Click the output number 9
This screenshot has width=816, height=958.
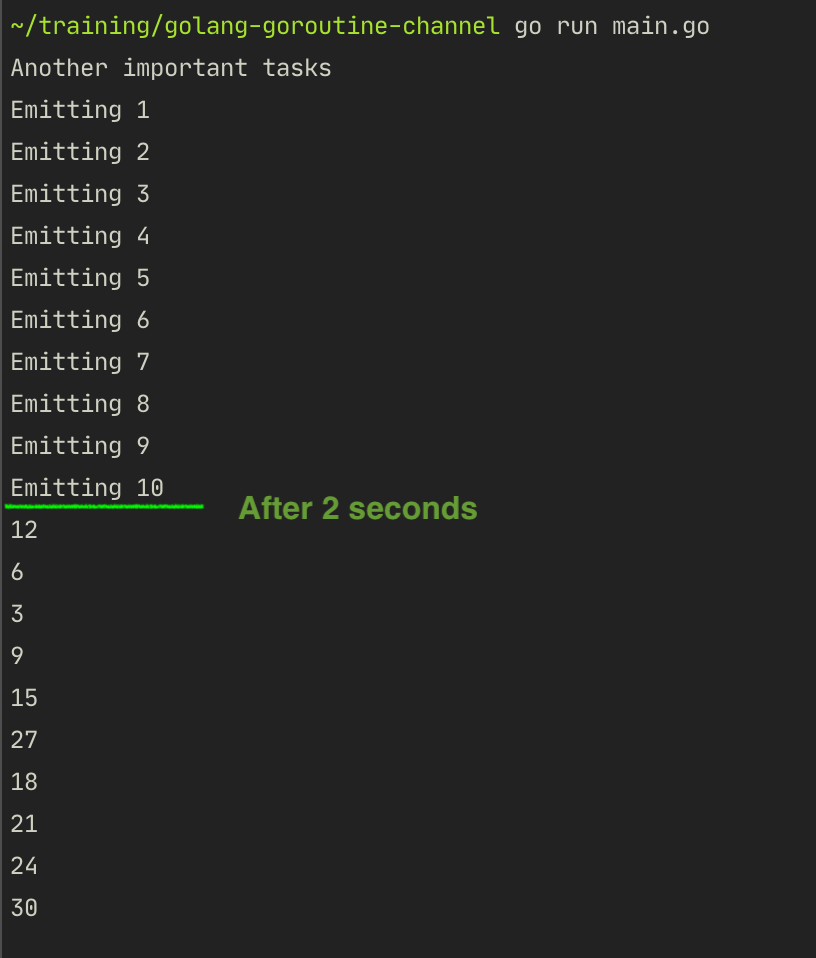click(x=17, y=656)
